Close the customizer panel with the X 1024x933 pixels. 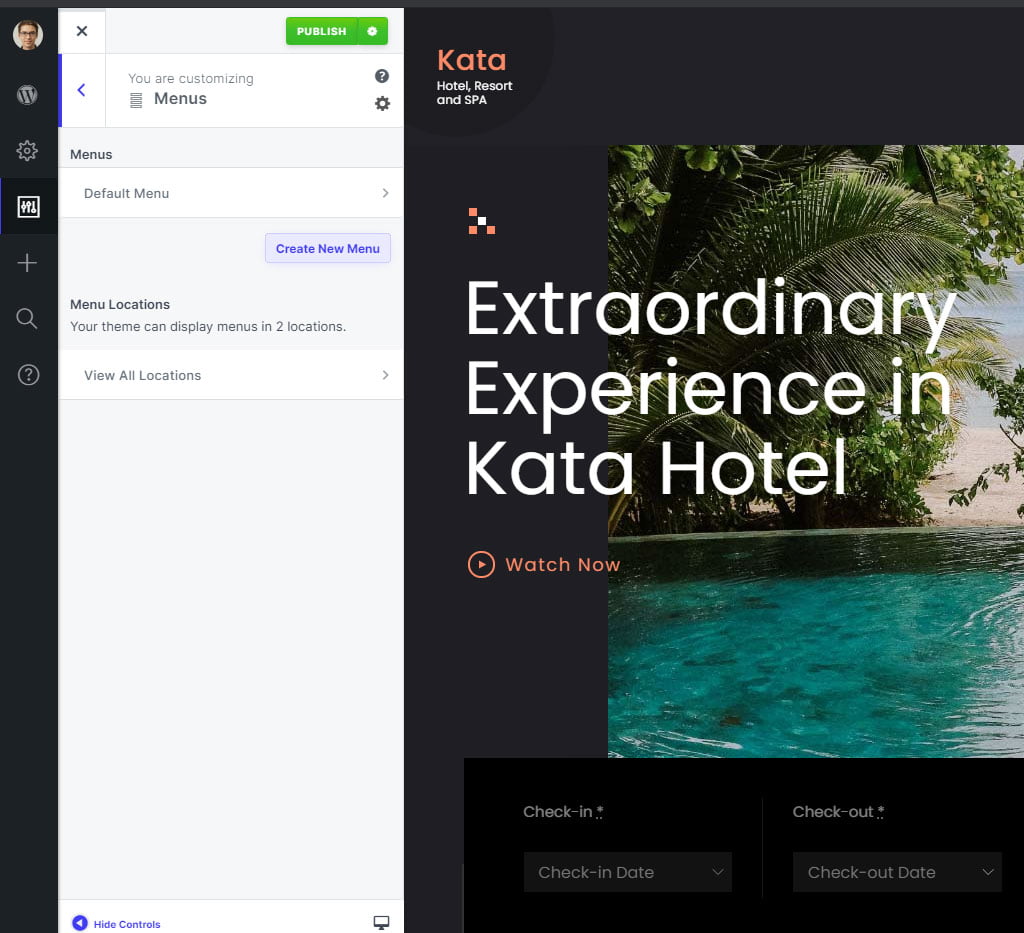click(82, 31)
